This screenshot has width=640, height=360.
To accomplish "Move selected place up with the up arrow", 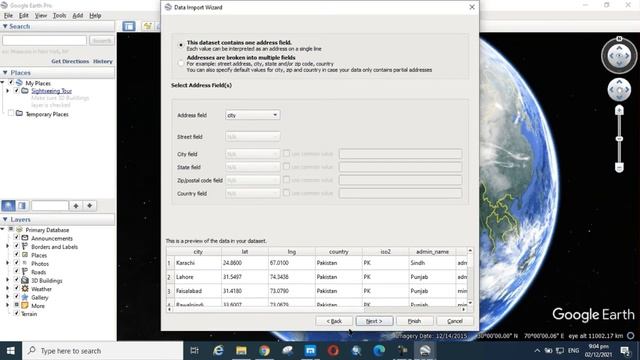I will point(76,206).
